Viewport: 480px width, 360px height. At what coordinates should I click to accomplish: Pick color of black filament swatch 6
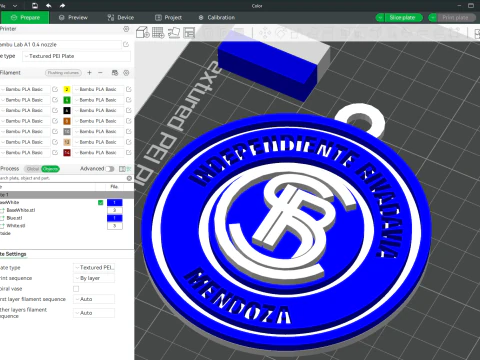(67, 110)
